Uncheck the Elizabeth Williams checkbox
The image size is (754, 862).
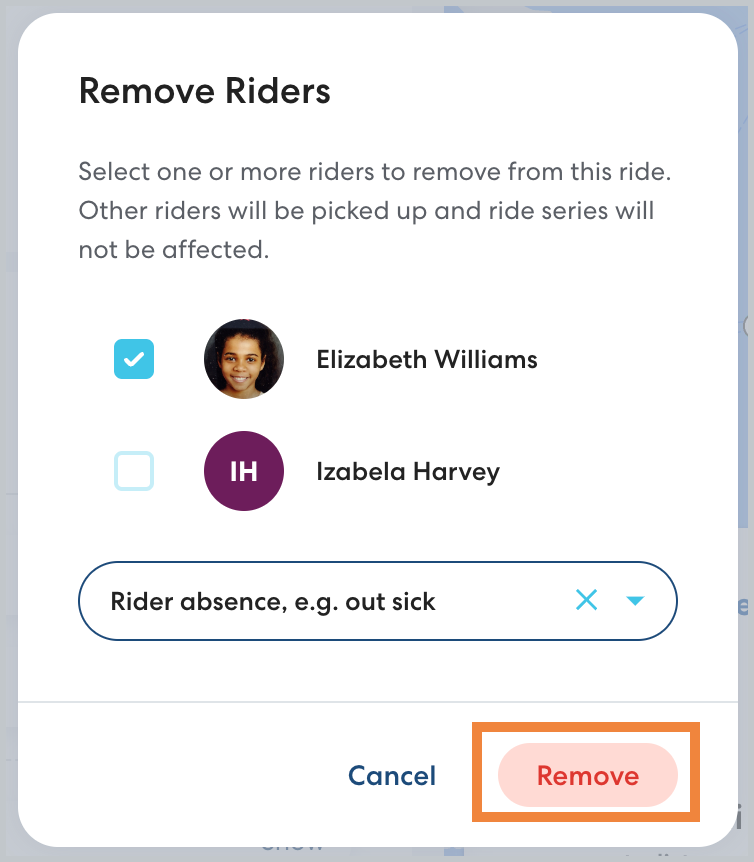click(134, 359)
